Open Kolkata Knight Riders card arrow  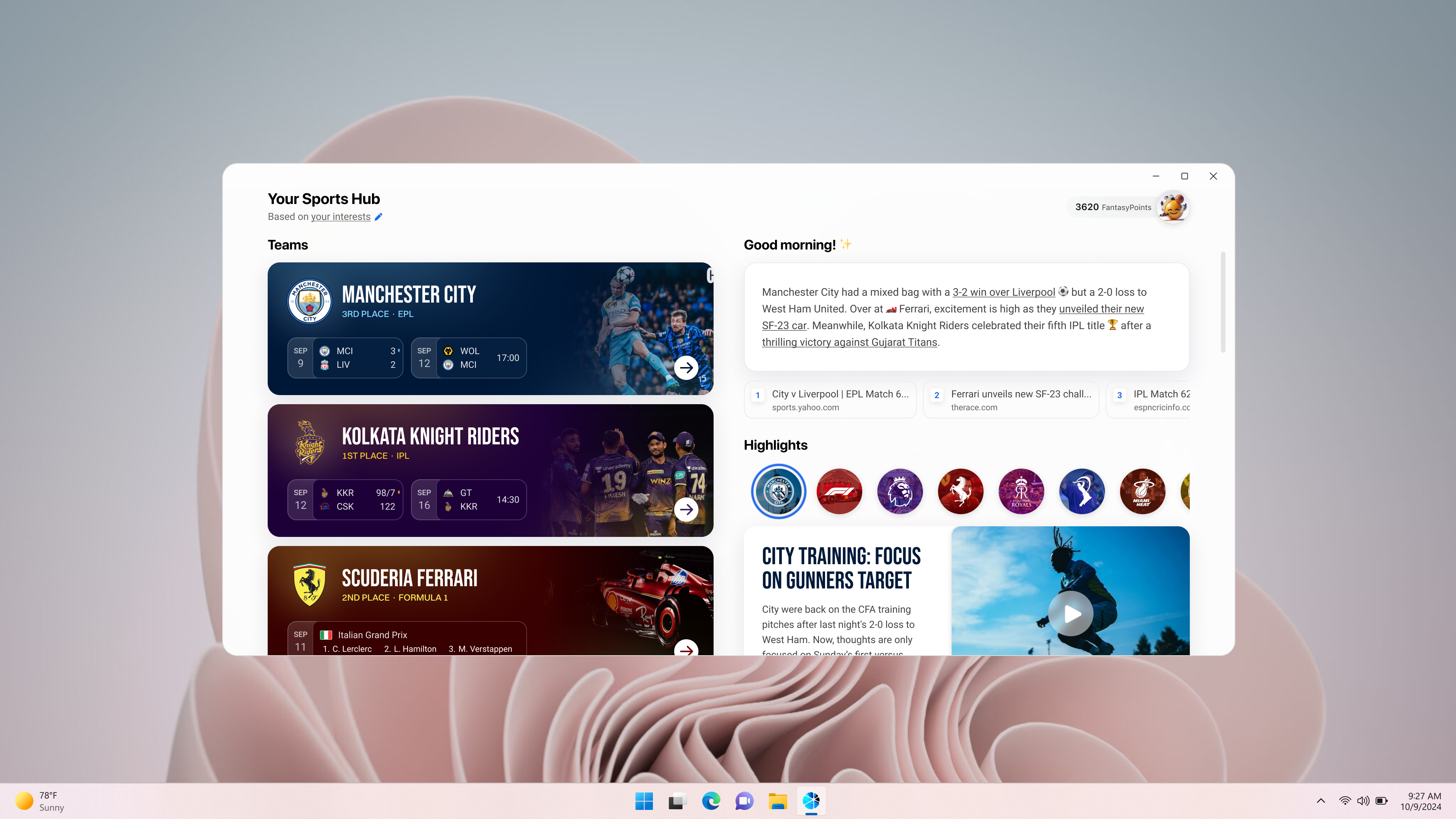click(x=686, y=510)
